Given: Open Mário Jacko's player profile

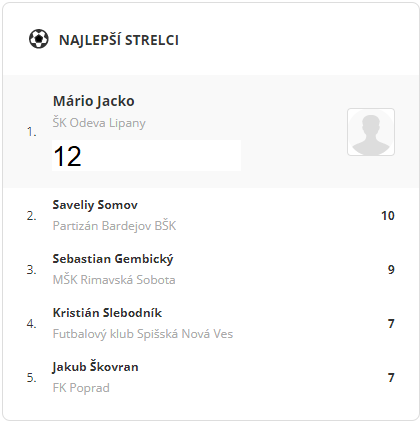Looking at the screenshot, I should pyautogui.click(x=94, y=101).
